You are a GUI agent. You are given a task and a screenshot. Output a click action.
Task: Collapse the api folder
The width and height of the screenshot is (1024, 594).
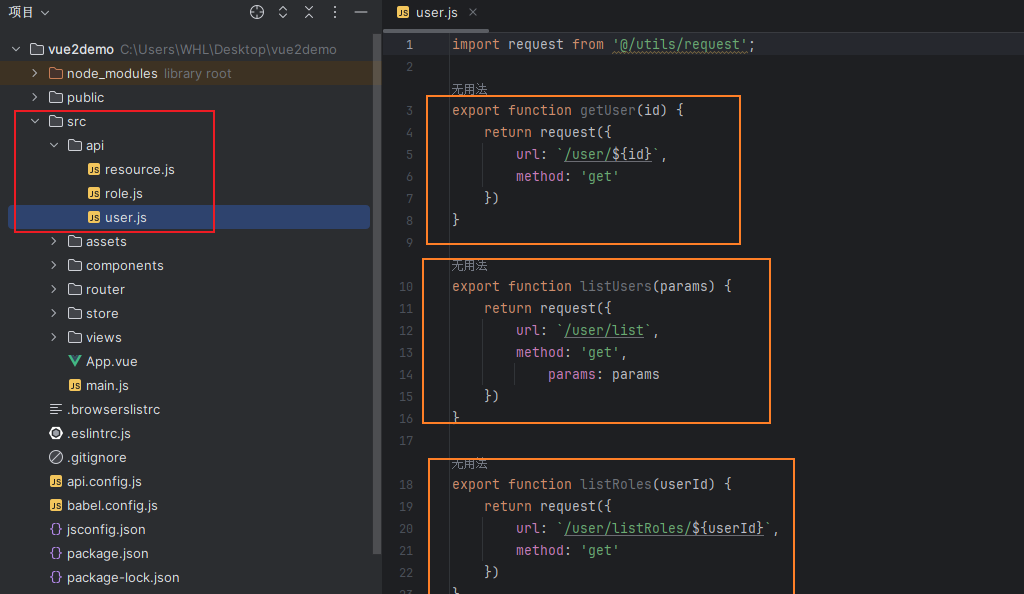(54, 146)
